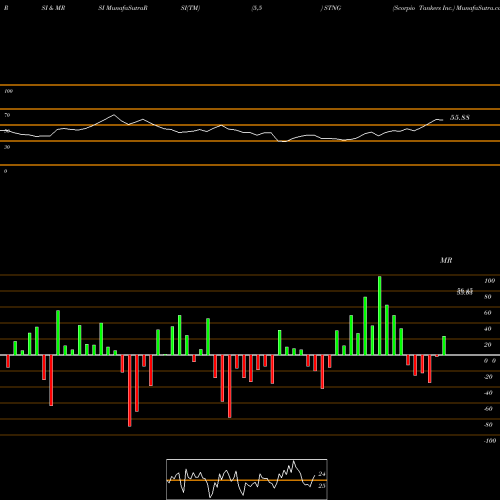Click the MR axis label -20
The width and height of the screenshot is (500, 500).
click(x=488, y=377)
